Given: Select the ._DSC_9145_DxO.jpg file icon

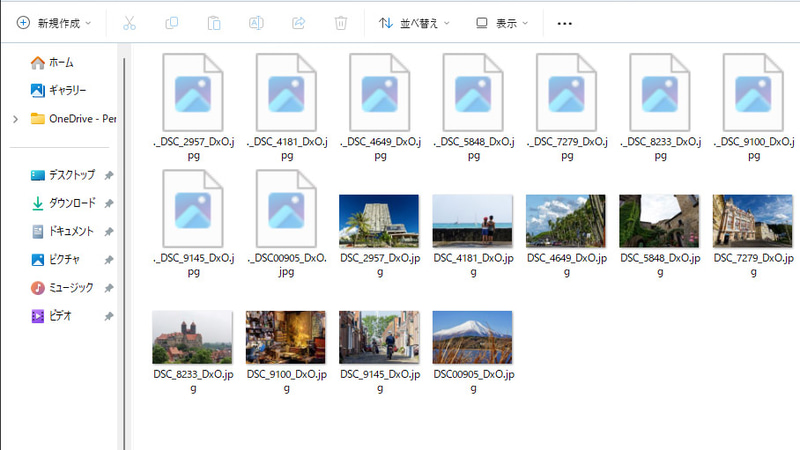Looking at the screenshot, I should pos(193,209).
